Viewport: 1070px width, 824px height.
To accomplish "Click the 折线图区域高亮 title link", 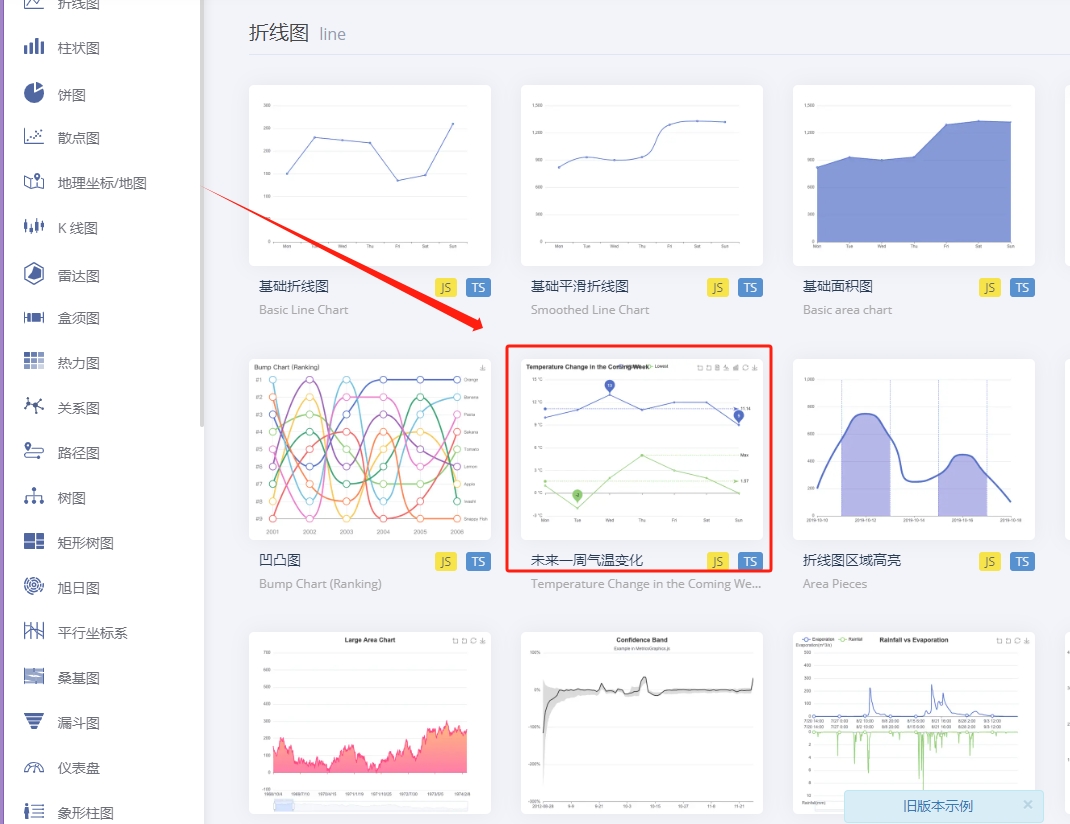I will pyautogui.click(x=852, y=560).
